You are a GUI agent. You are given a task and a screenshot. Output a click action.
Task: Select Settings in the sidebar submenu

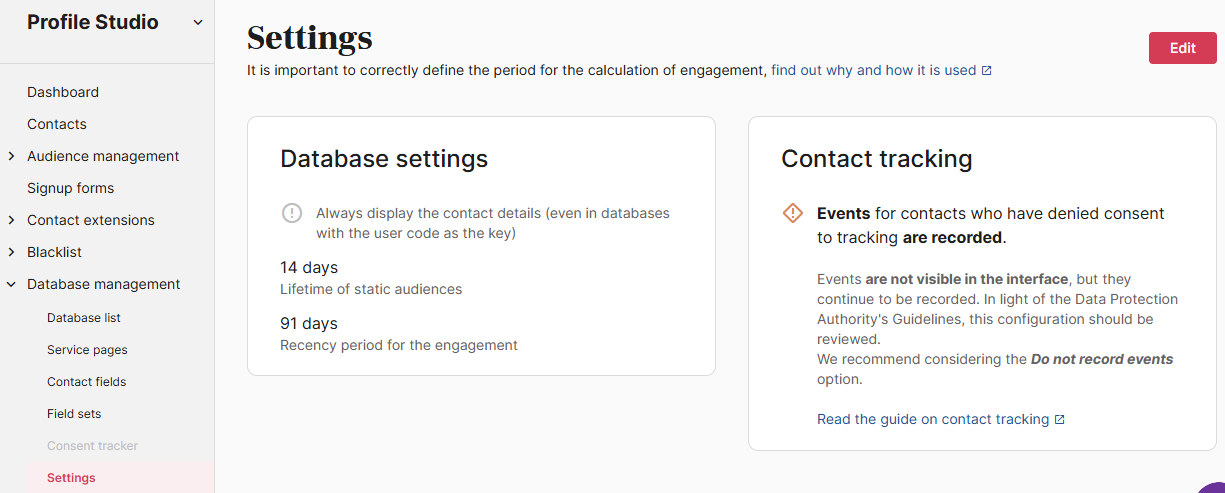click(71, 478)
